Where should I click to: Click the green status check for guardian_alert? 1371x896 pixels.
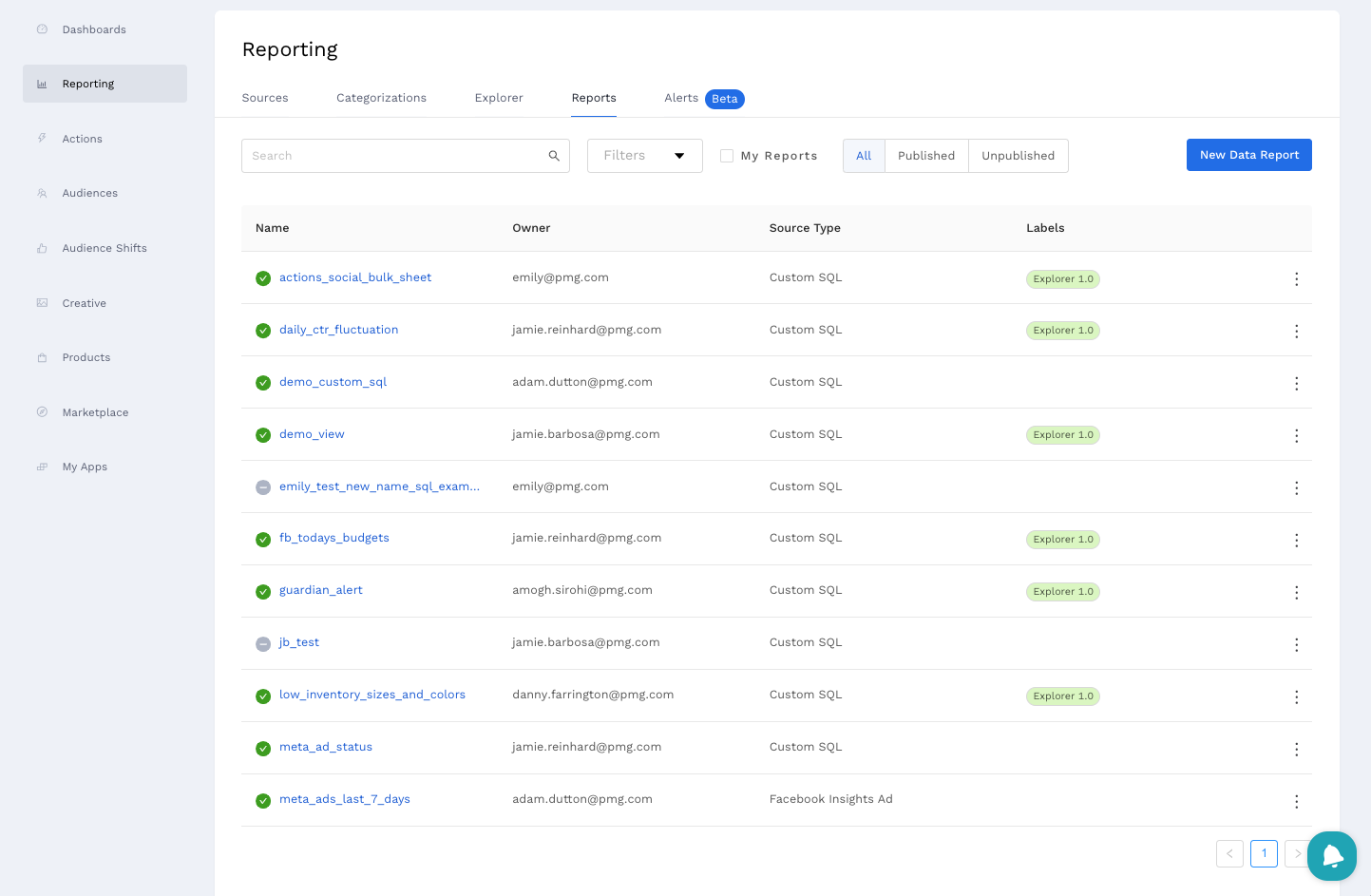point(263,592)
